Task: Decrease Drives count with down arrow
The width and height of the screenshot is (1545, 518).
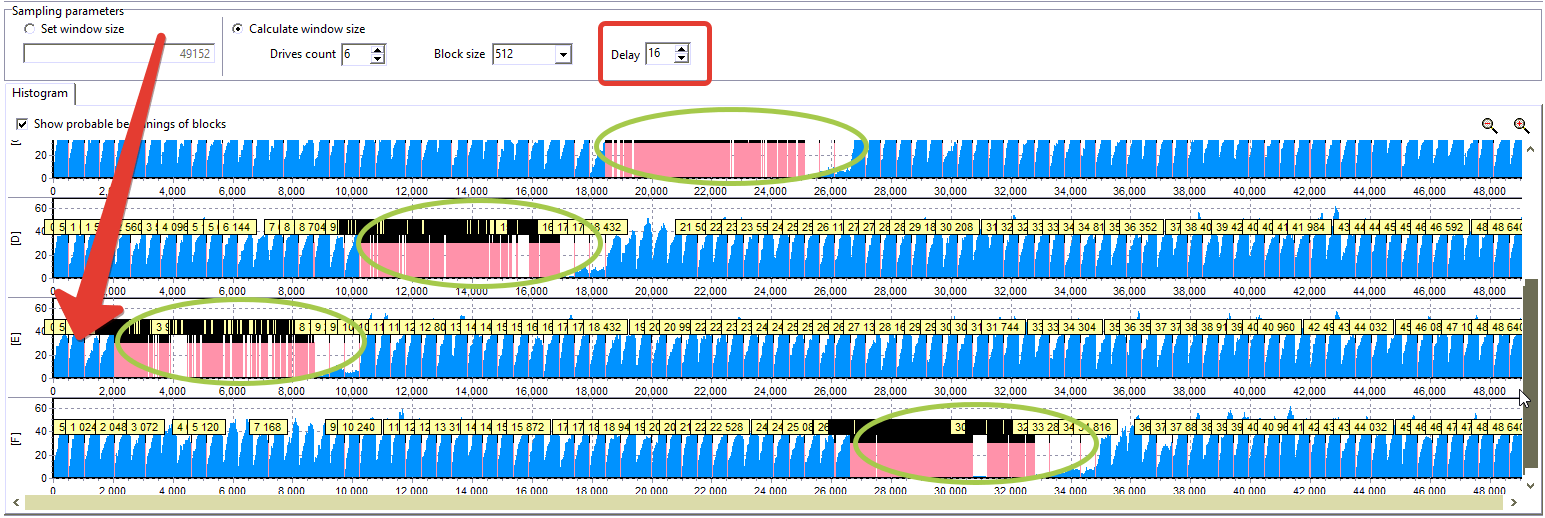Action: pos(378,59)
